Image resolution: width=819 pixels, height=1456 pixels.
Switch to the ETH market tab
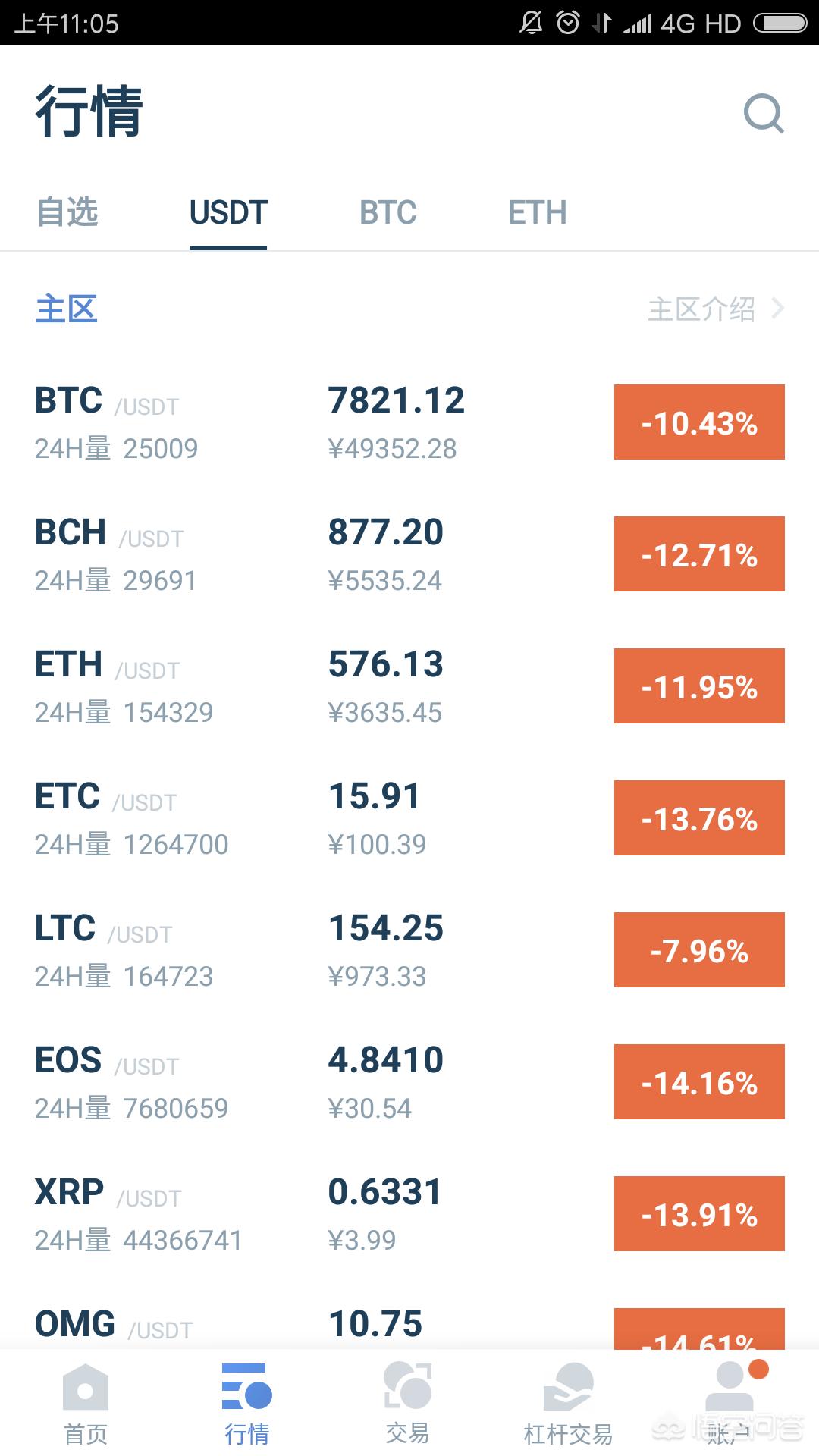point(537,212)
